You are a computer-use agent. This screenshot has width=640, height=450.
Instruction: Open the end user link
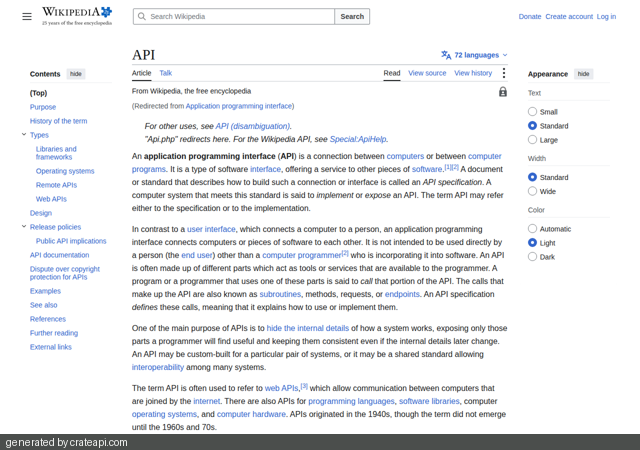pos(197,255)
